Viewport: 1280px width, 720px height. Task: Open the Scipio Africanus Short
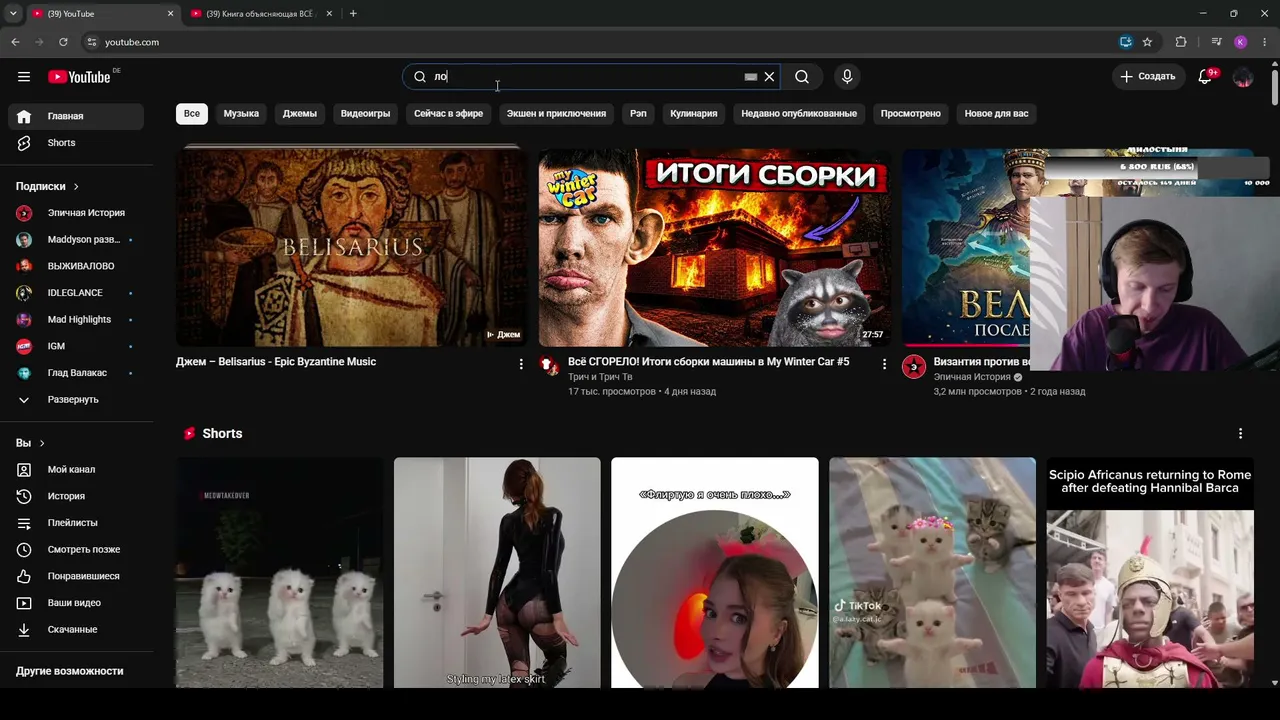click(x=1150, y=573)
